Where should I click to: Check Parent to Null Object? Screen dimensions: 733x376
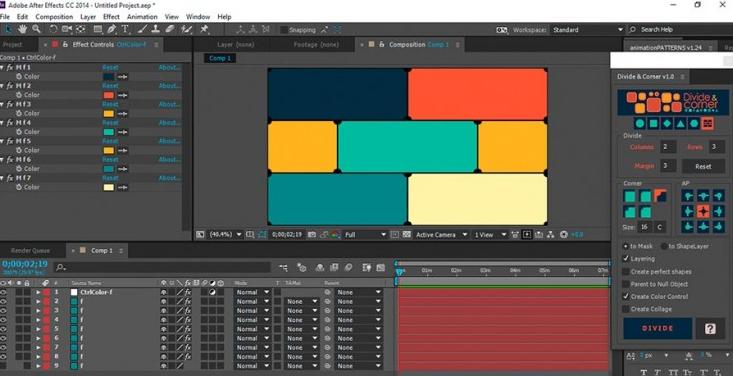click(x=626, y=284)
